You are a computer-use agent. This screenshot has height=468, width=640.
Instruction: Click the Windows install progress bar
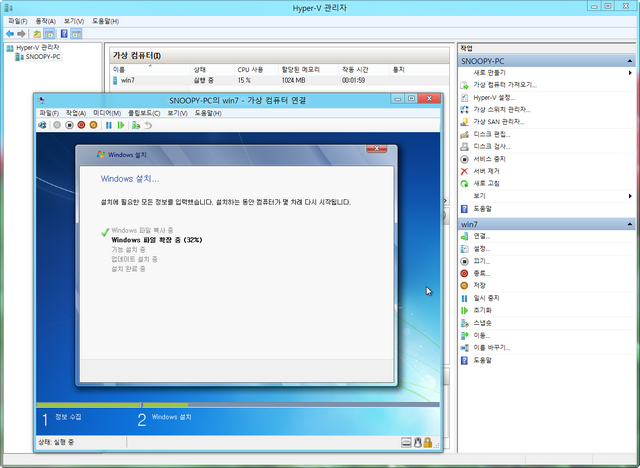[238, 405]
